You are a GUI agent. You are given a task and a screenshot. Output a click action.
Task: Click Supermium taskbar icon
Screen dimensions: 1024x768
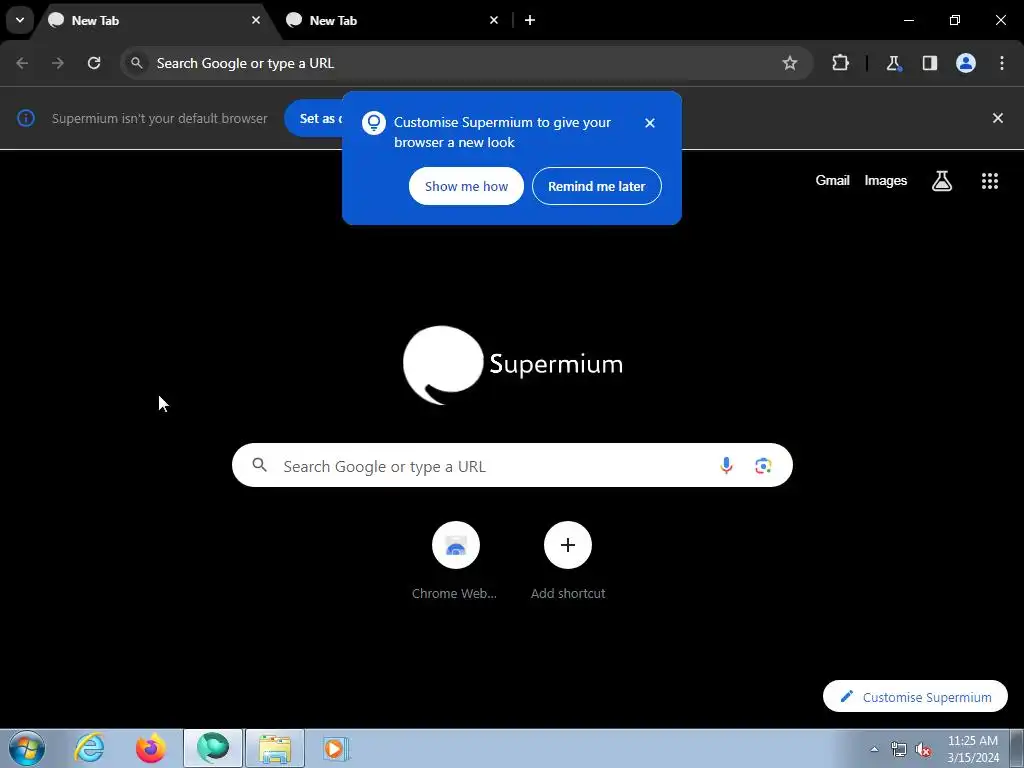click(x=213, y=748)
